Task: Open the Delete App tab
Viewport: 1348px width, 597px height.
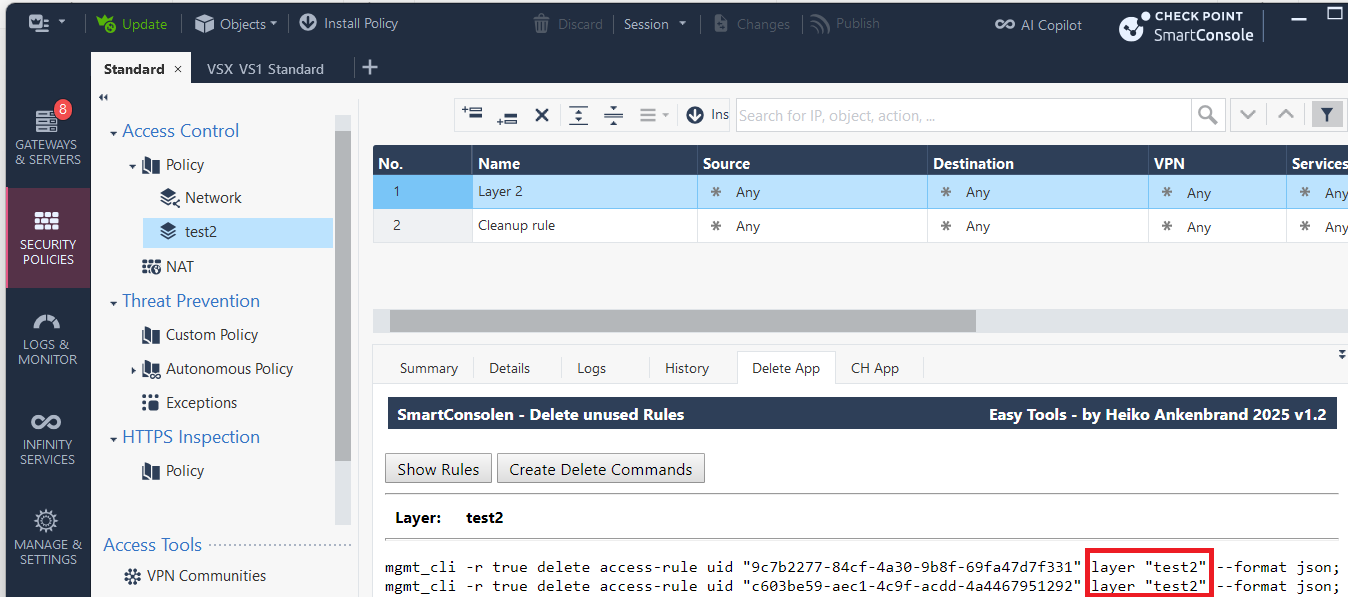Action: (x=786, y=368)
